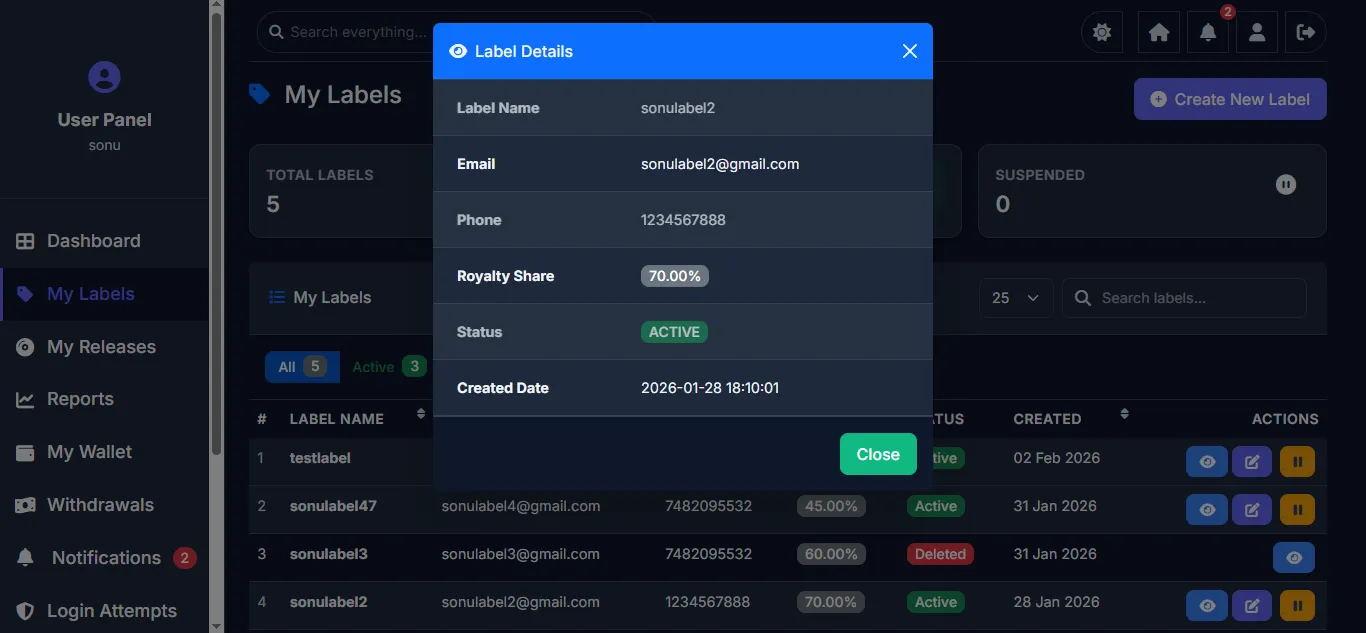Go to home via house icon
This screenshot has height=633, width=1366.
(x=1159, y=33)
